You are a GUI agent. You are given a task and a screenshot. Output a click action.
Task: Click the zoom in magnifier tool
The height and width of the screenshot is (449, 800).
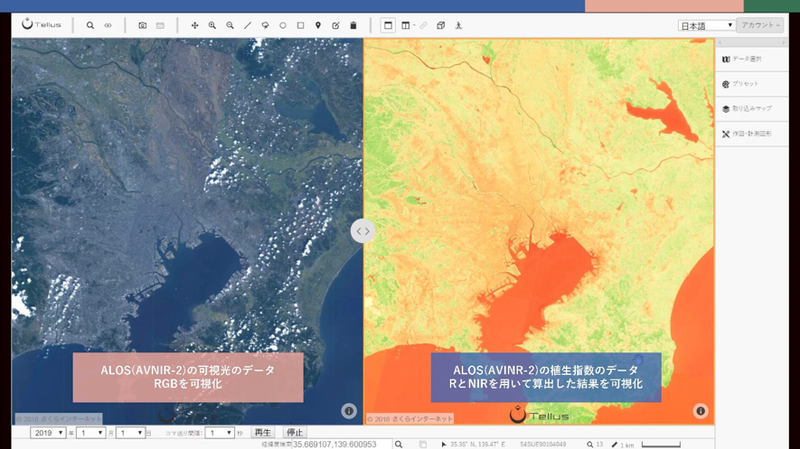pos(212,26)
